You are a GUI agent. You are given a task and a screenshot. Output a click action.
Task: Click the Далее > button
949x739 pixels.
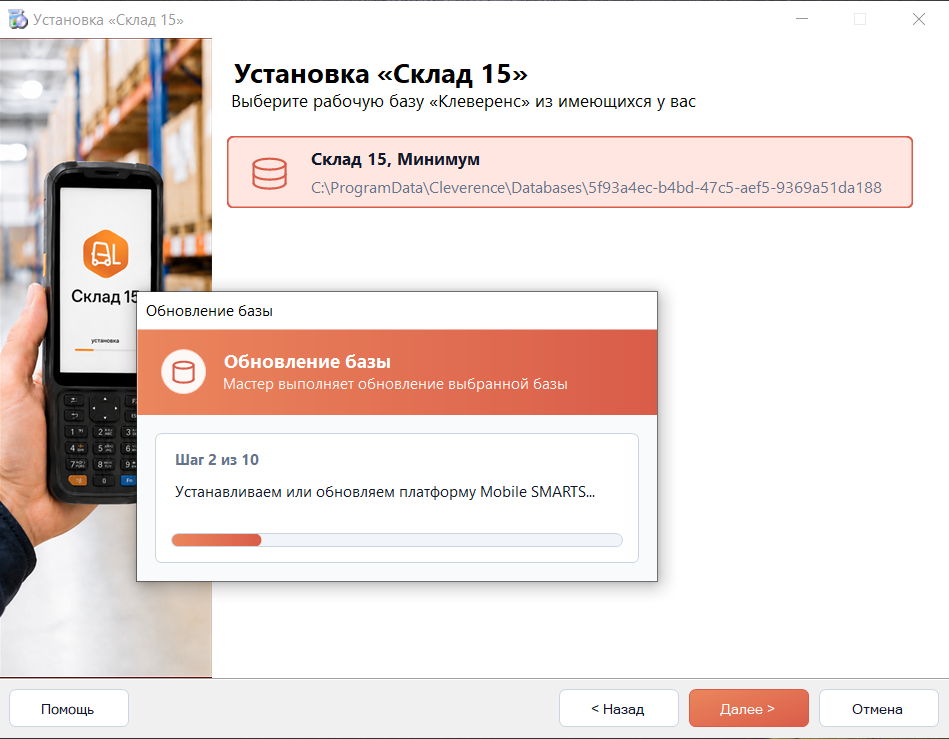coord(749,708)
